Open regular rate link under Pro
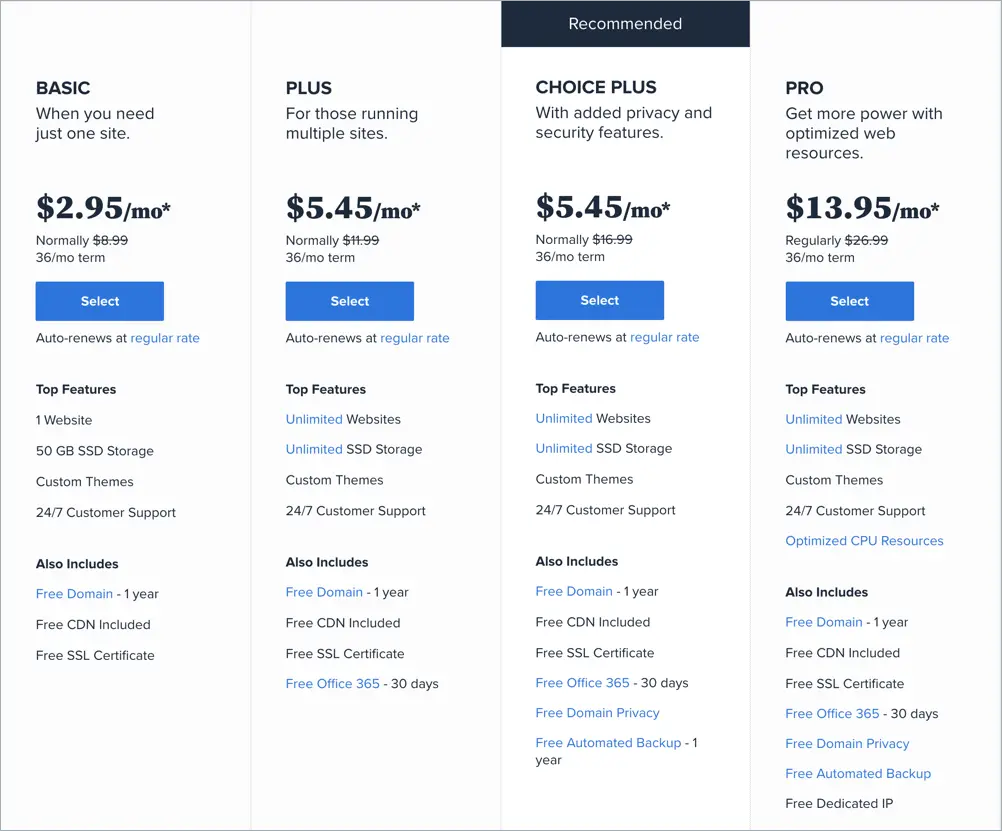Viewport: 1002px width, 831px height. [914, 338]
